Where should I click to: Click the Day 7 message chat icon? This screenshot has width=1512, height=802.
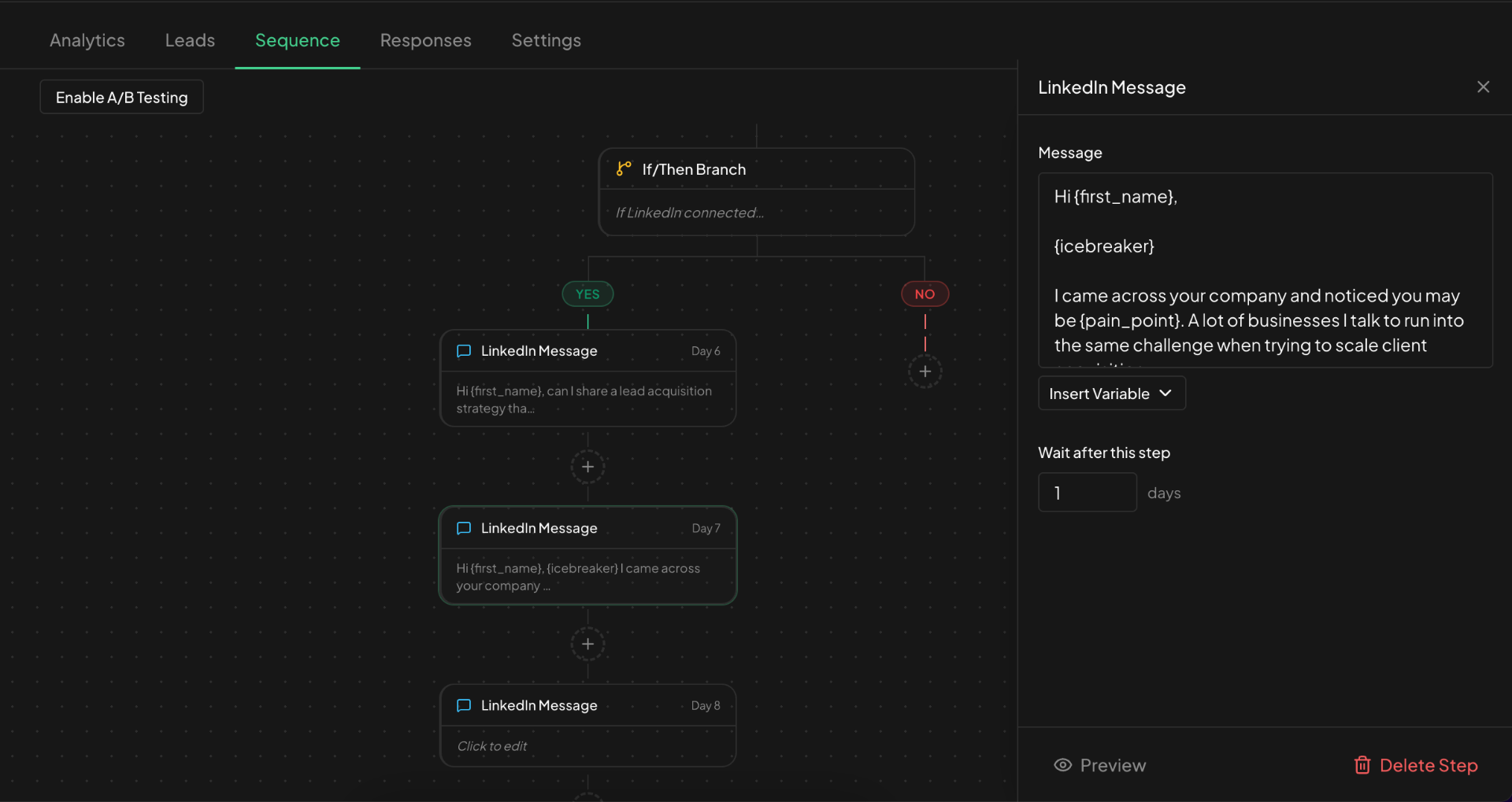[464, 528]
